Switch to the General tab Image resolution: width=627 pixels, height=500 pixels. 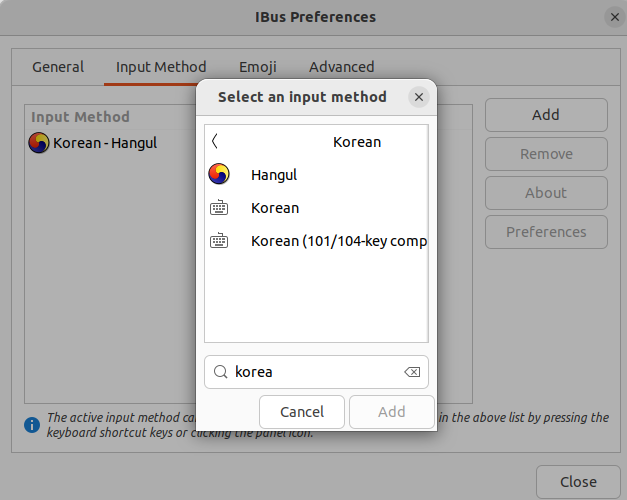[x=58, y=67]
